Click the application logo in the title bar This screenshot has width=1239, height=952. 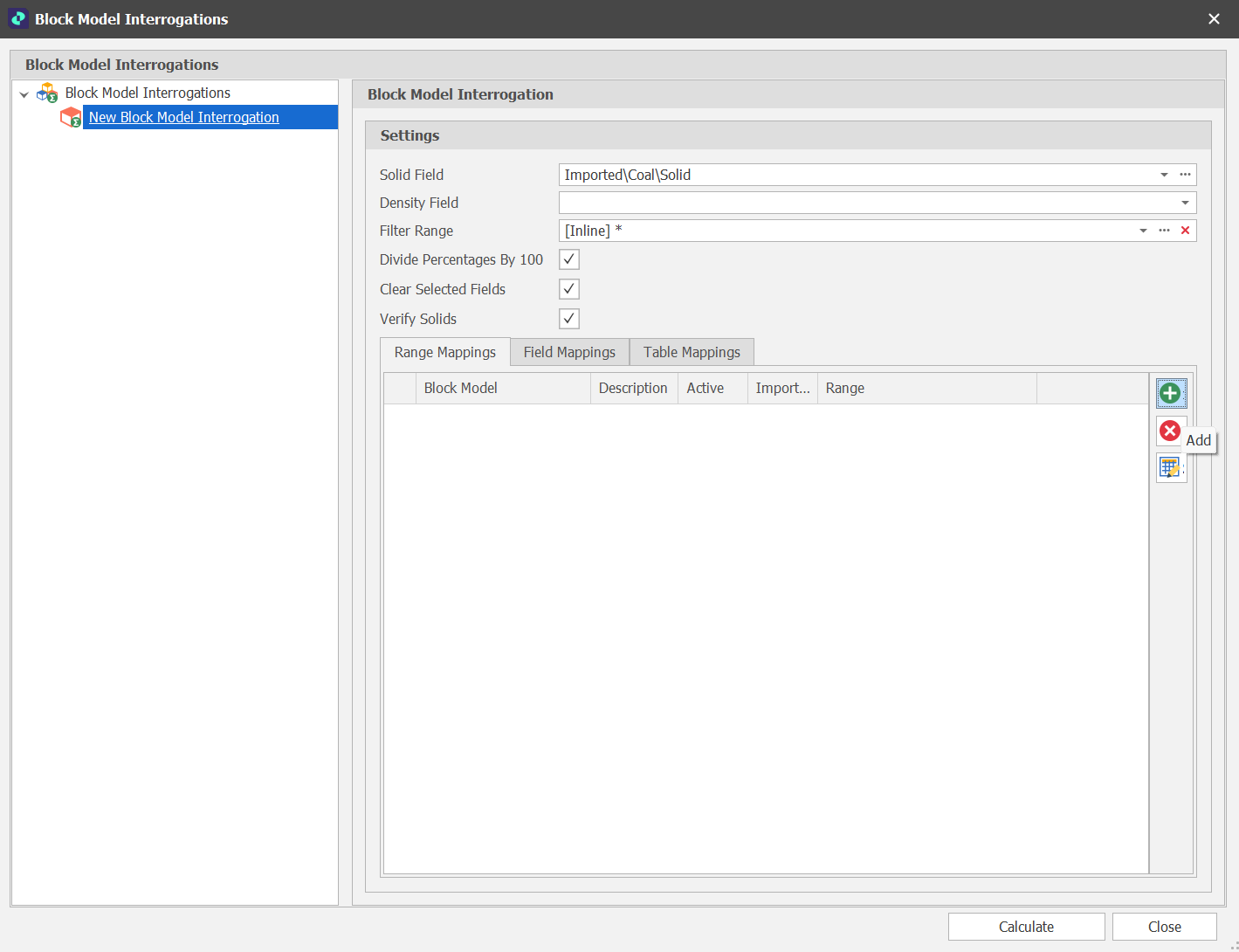pos(18,18)
